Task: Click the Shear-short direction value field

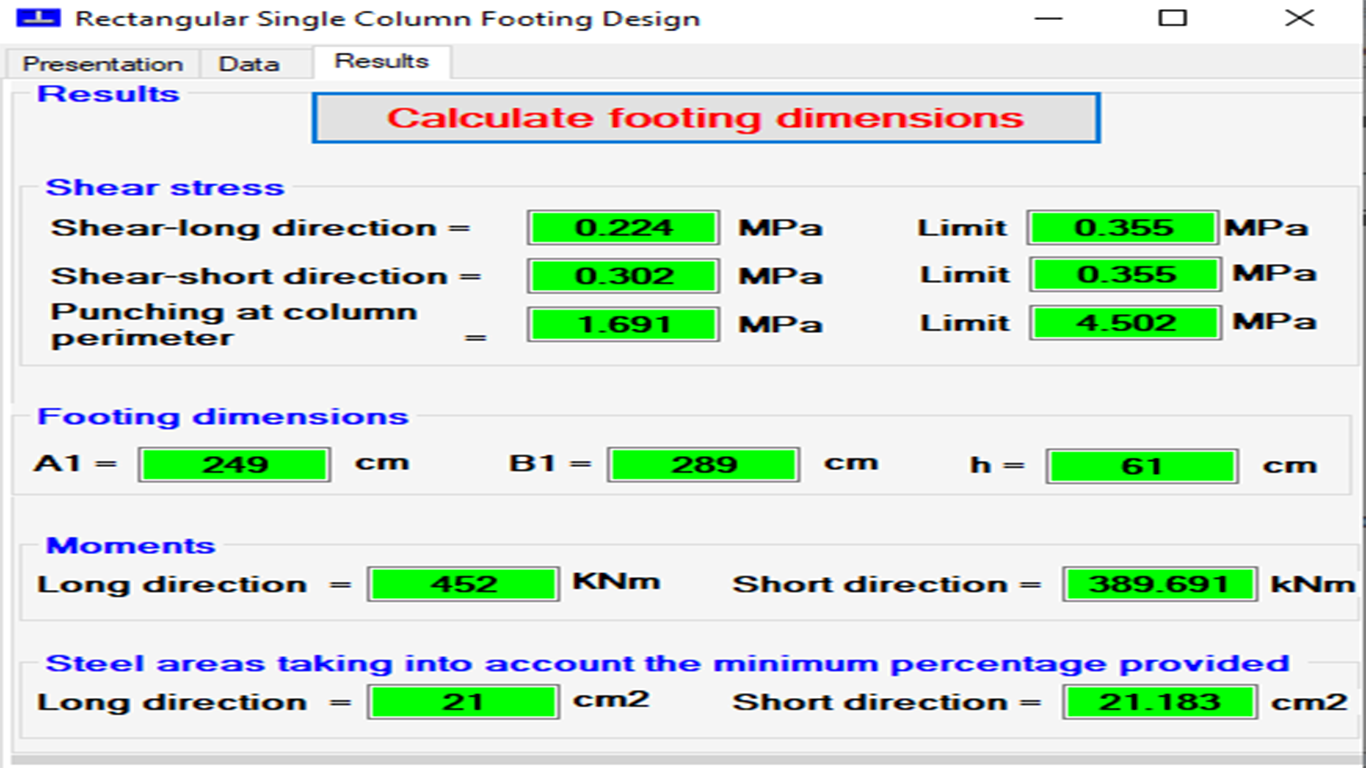Action: pyautogui.click(x=624, y=276)
